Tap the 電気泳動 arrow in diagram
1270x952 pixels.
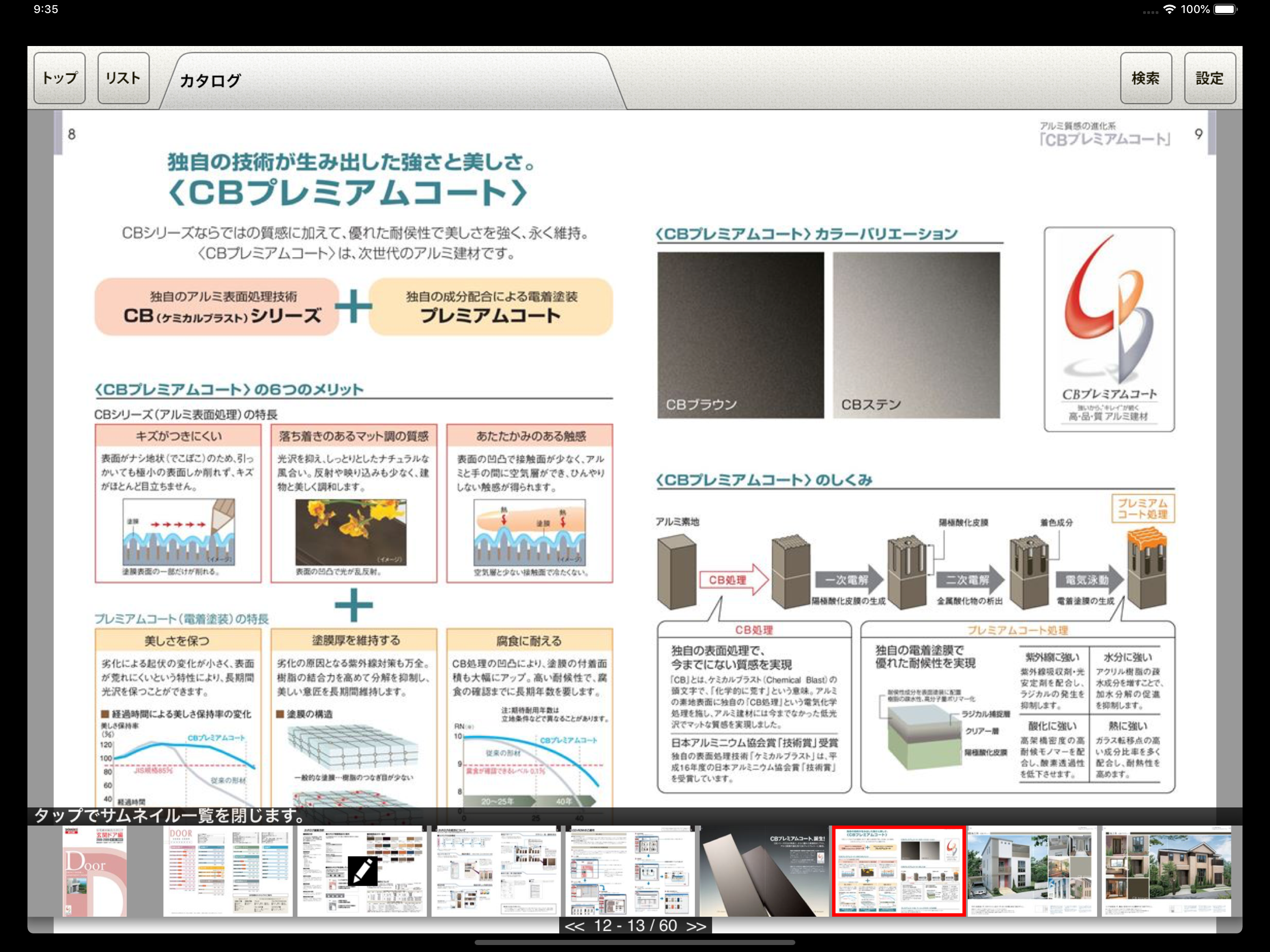coord(1090,580)
